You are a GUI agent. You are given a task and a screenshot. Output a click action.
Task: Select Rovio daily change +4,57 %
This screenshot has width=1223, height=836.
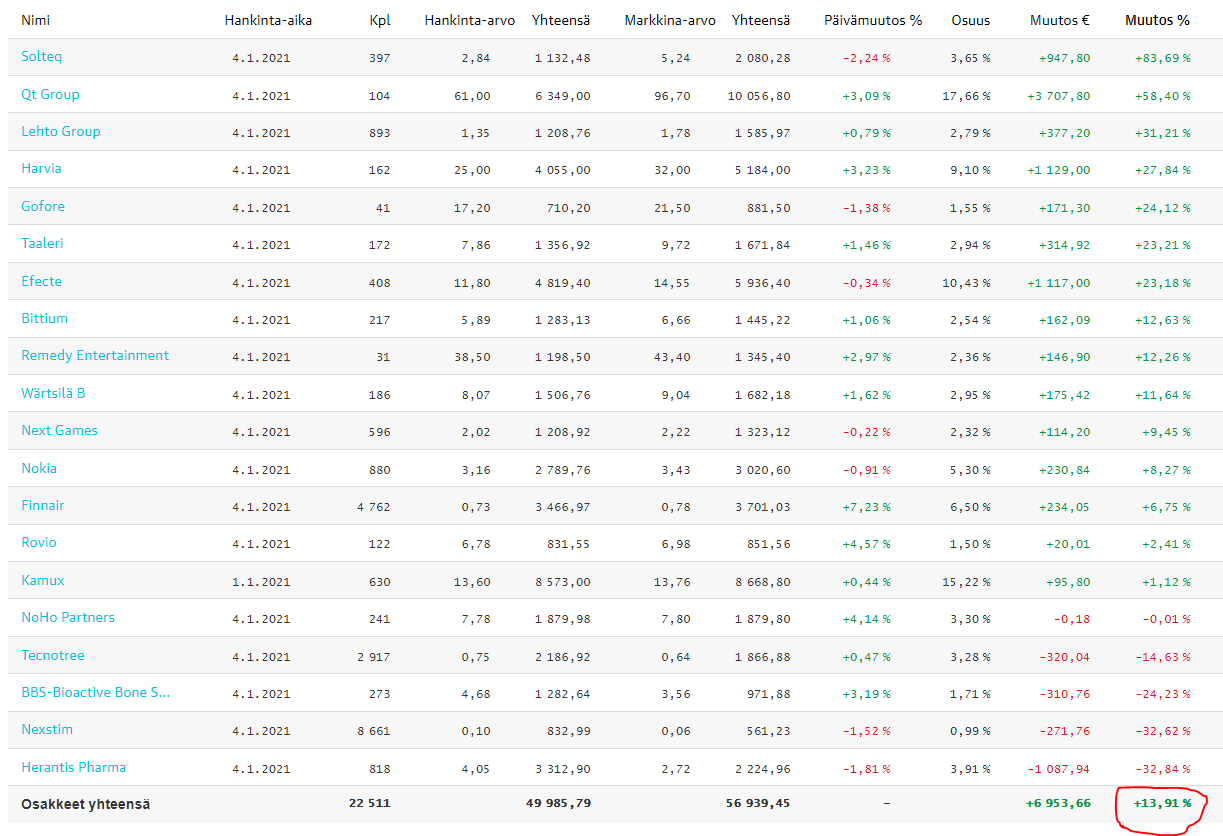[x=866, y=544]
